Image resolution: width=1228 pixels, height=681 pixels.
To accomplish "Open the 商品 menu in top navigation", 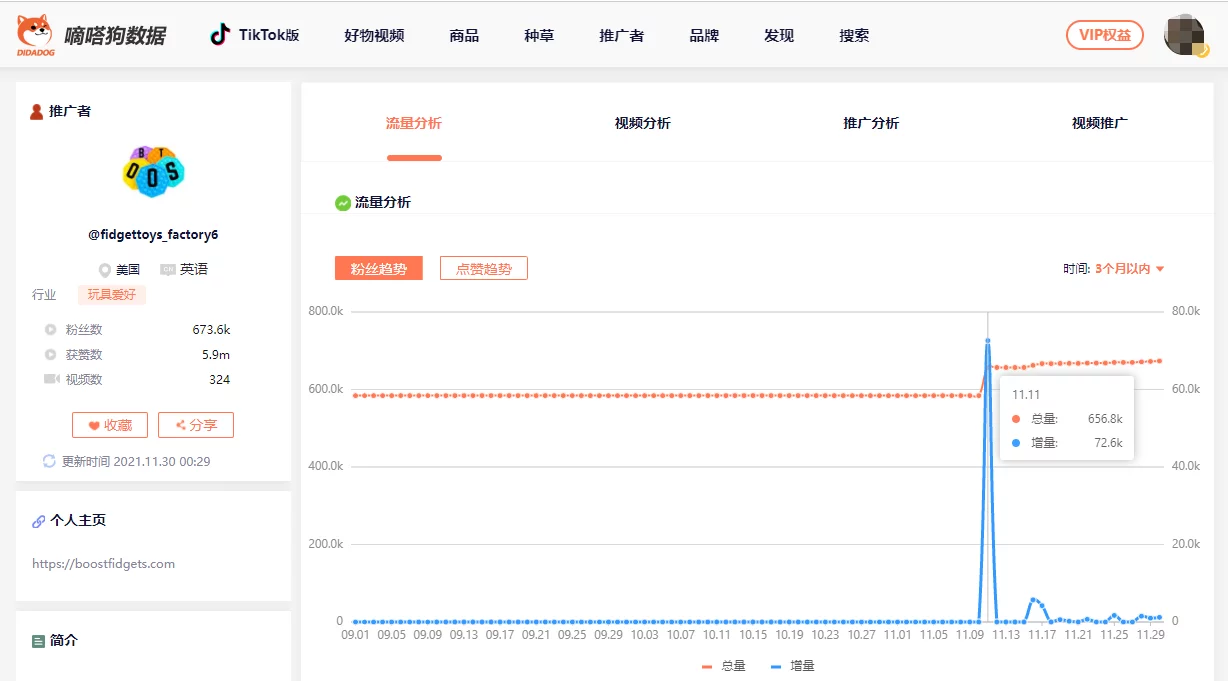I will pos(464,36).
